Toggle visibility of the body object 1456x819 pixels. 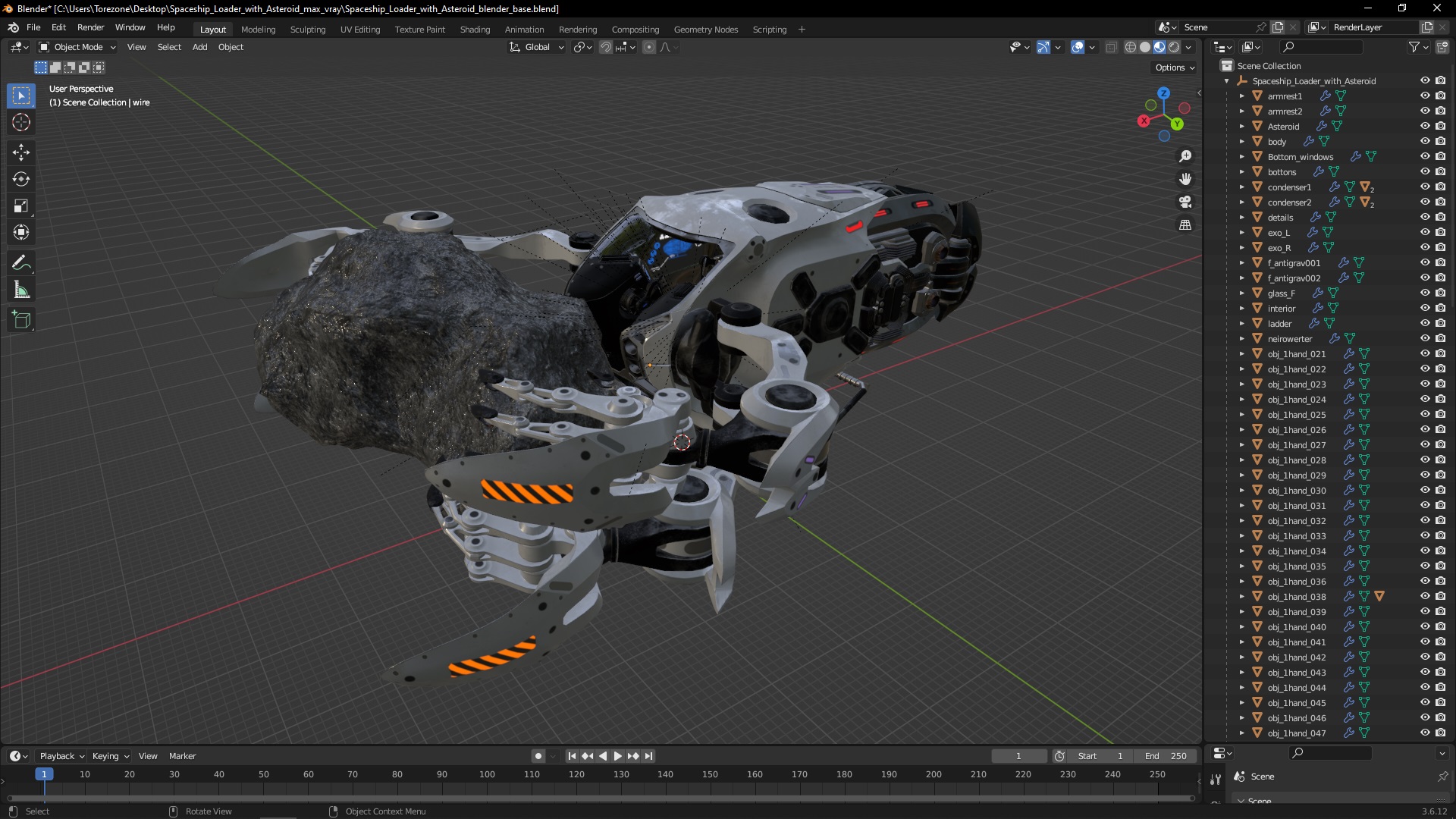1424,142
